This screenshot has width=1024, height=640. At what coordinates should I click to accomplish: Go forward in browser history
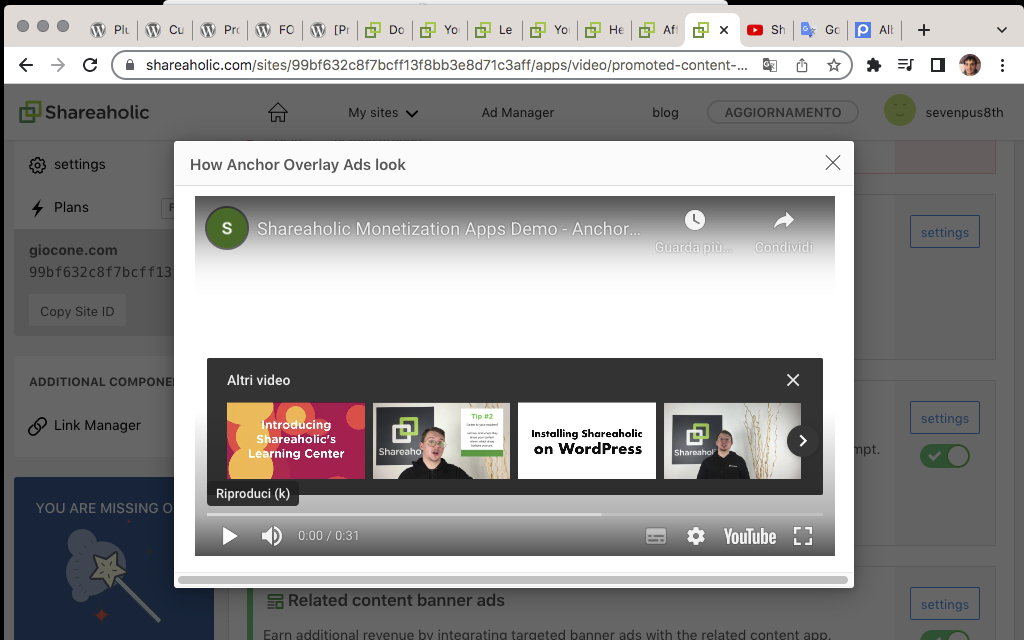[x=57, y=65]
